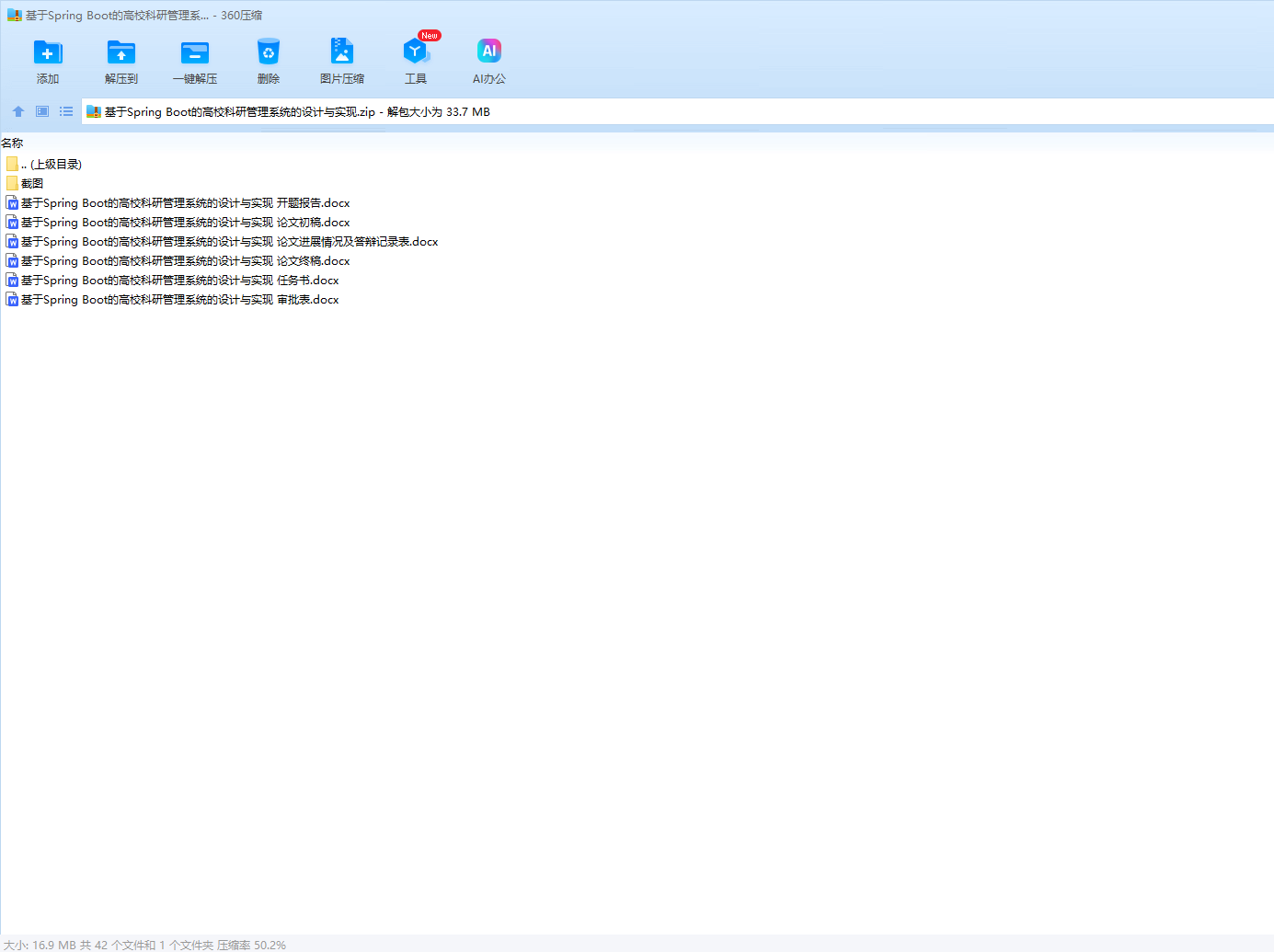
Task: Select the 论文初稿.docx file
Action: pos(184,223)
